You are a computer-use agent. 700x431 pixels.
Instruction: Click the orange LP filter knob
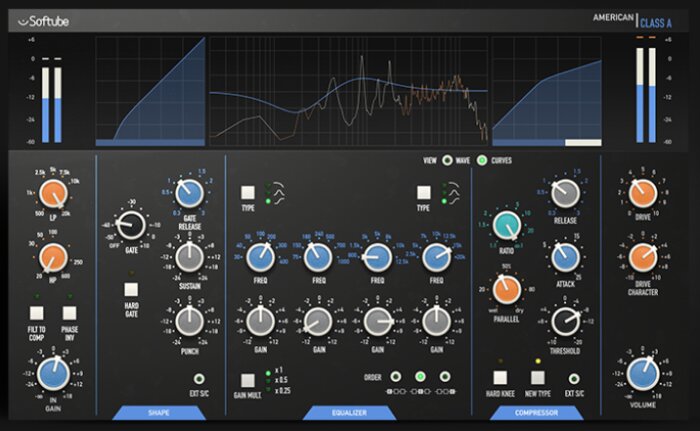click(x=53, y=194)
